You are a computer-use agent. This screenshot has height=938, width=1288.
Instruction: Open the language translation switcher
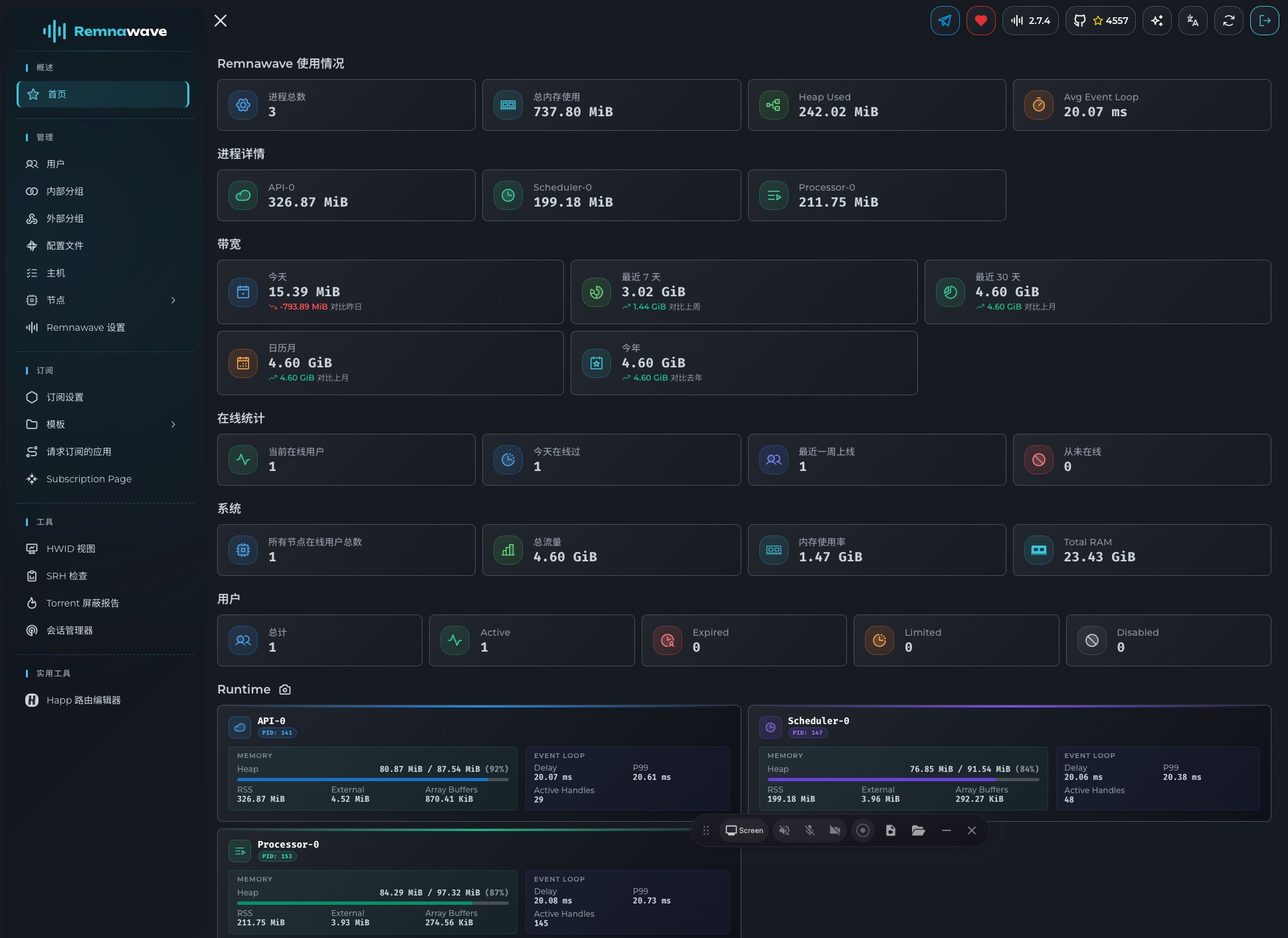(1193, 21)
